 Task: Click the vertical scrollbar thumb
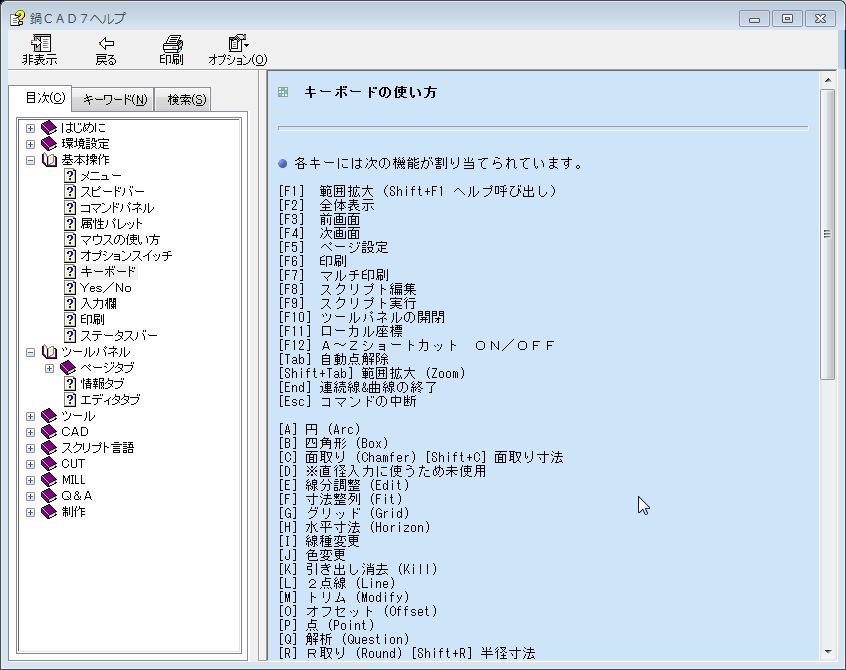tap(828, 234)
